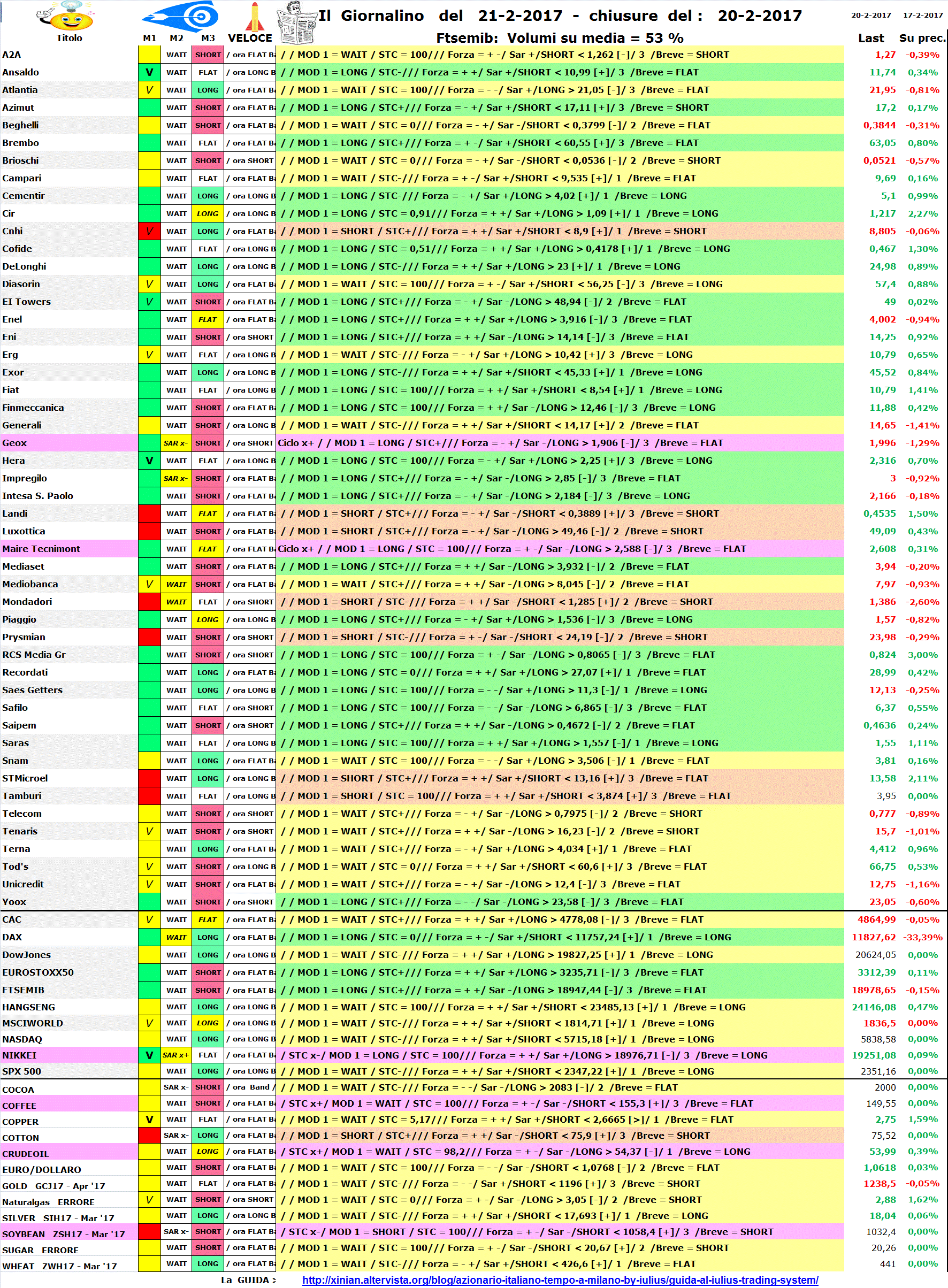948x1288 pixels.
Task: Click the 'Ciclo x+' description in Geox row
Action: pyautogui.click(x=560, y=443)
